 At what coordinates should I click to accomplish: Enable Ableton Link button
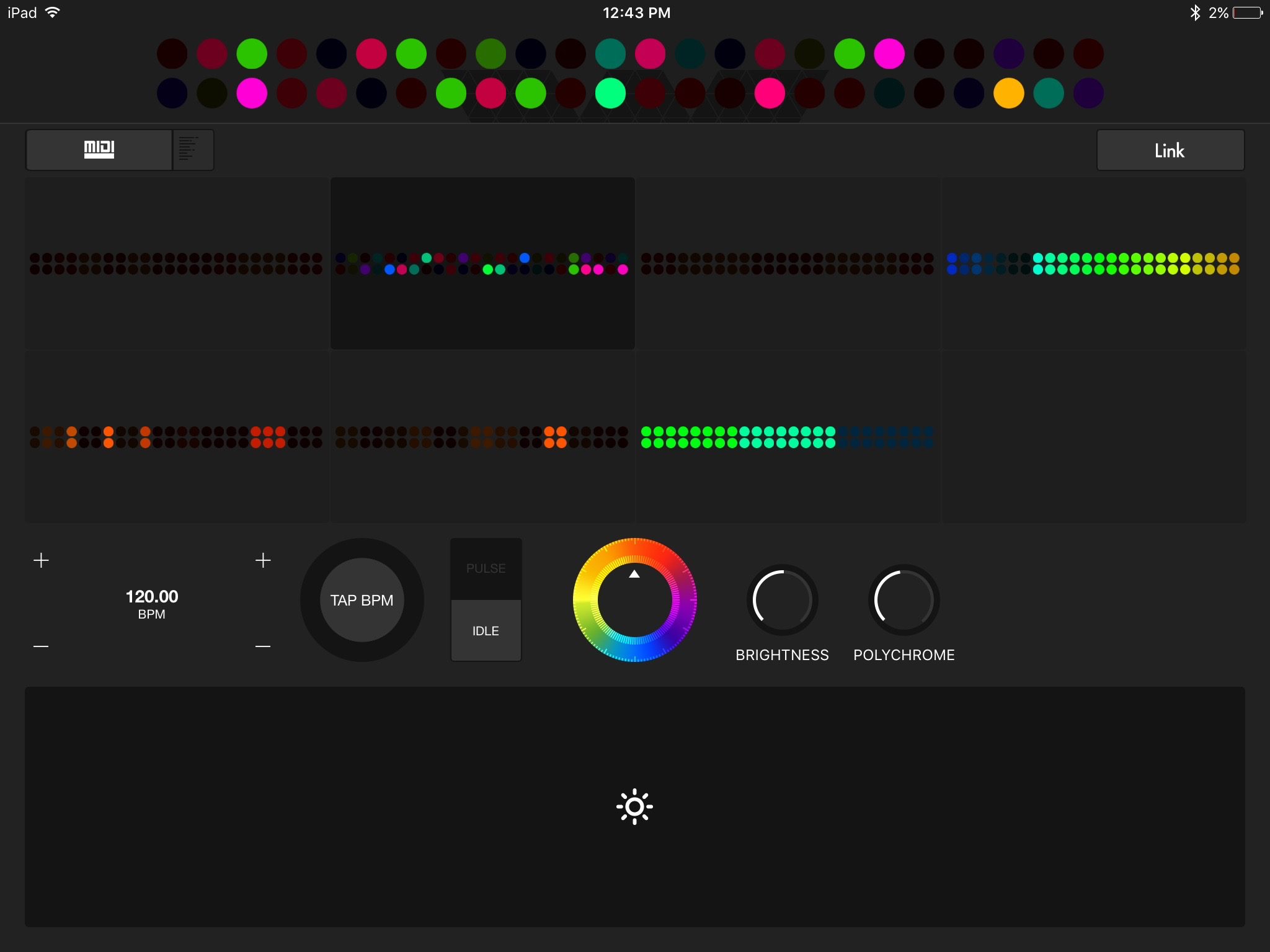point(1170,150)
